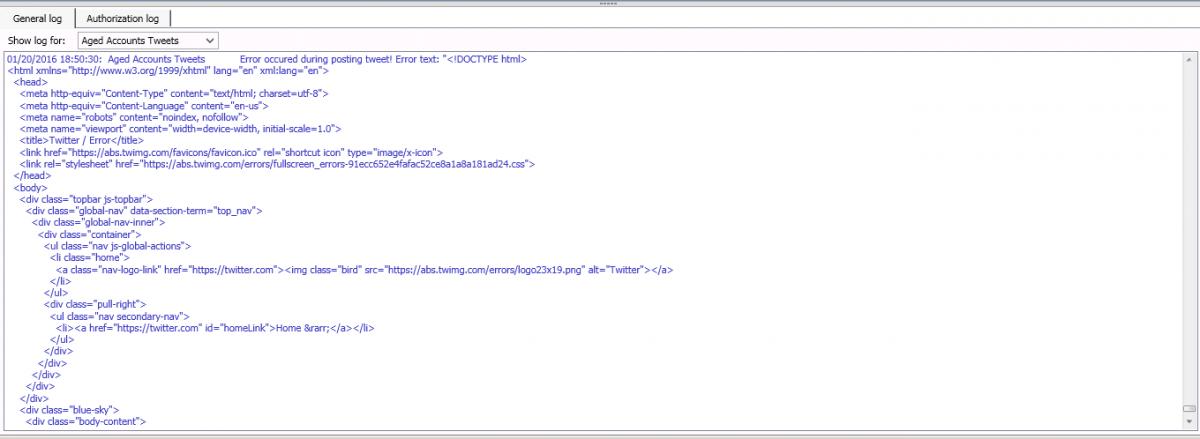Click the title Twitter / Error line
The width and height of the screenshot is (1200, 439).
[x=84, y=140]
